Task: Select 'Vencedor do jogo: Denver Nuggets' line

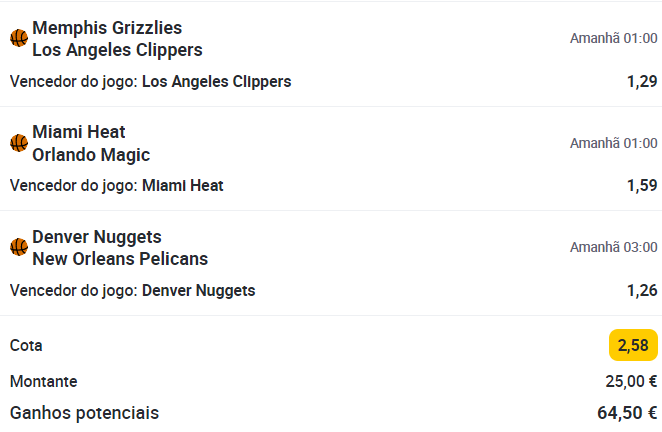Action: pyautogui.click(x=132, y=291)
